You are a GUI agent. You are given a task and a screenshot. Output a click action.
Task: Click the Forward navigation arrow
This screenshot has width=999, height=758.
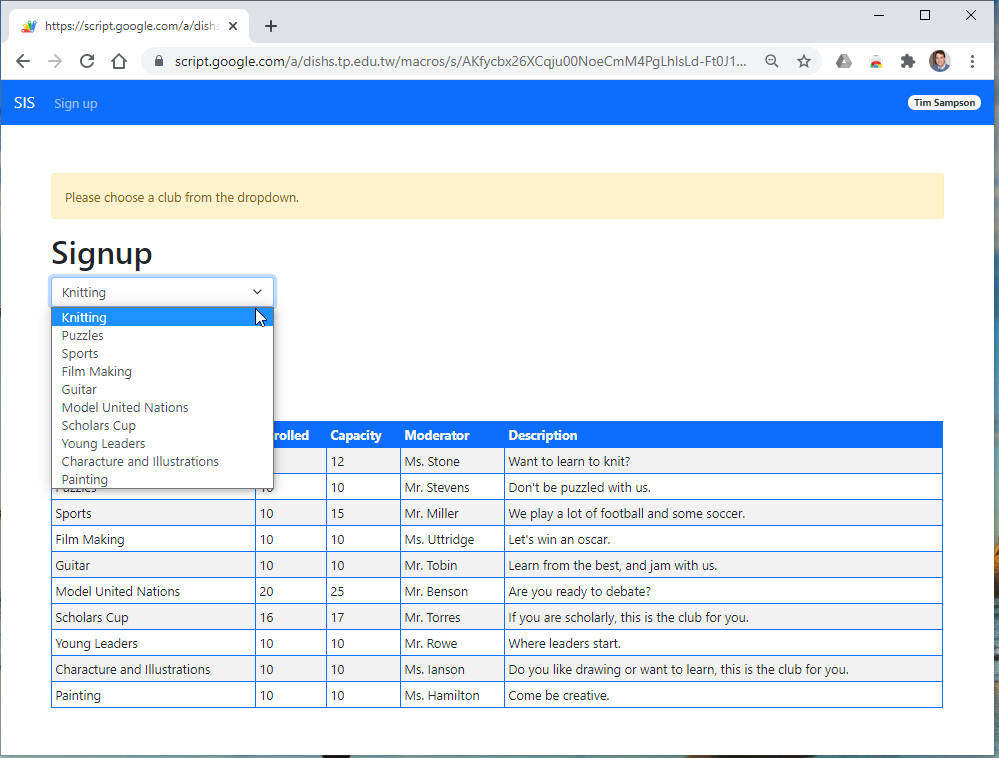[55, 61]
